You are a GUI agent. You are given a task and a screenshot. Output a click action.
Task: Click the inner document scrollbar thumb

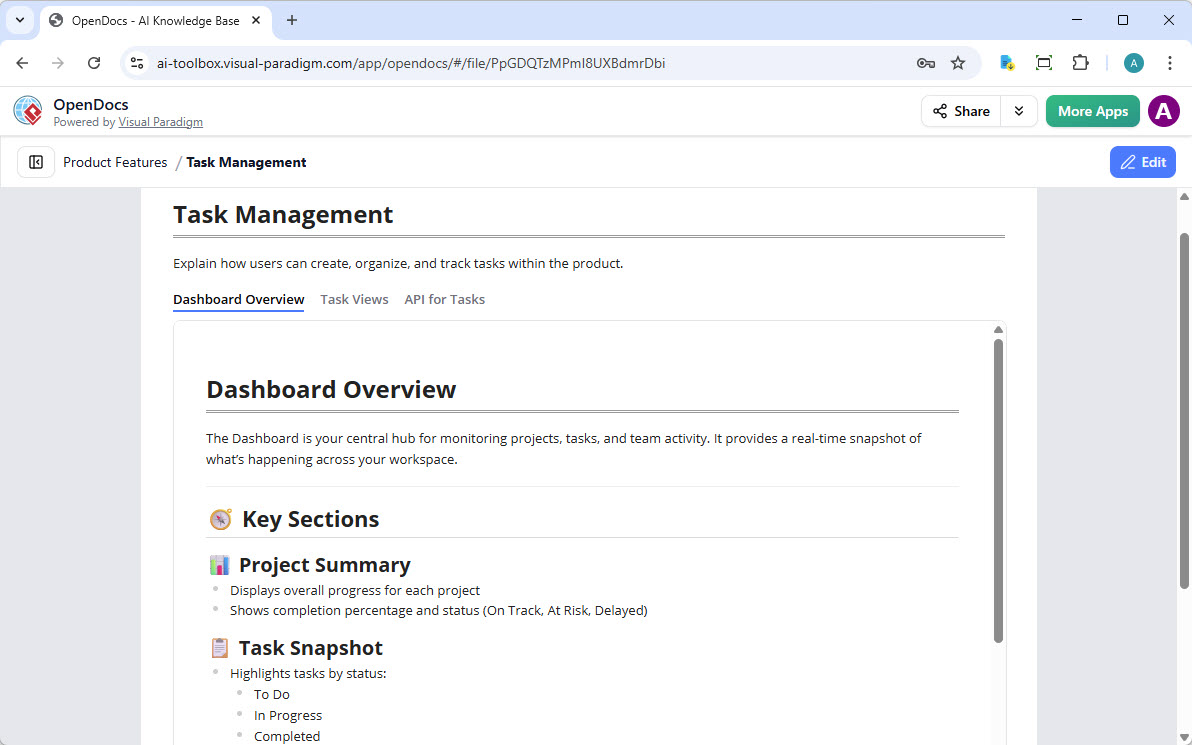(998, 490)
